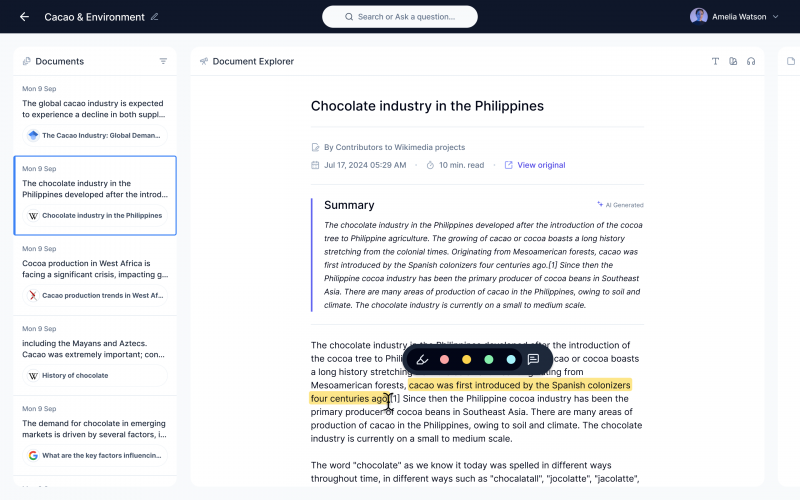Click the Documents panel heading
The image size is (800, 500).
point(60,61)
